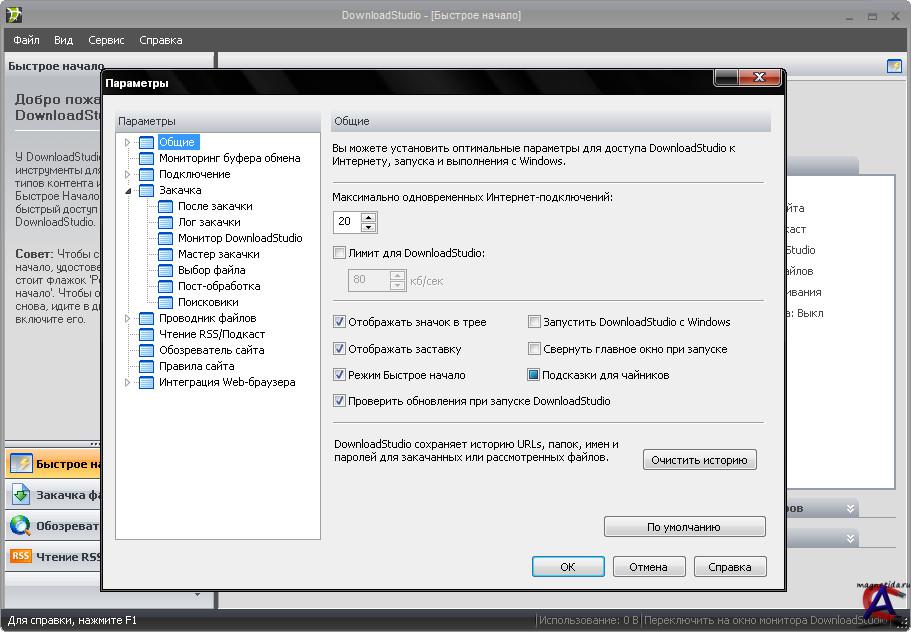
Task: Click icon next to Монитор DownloadStudio
Action: point(166,238)
